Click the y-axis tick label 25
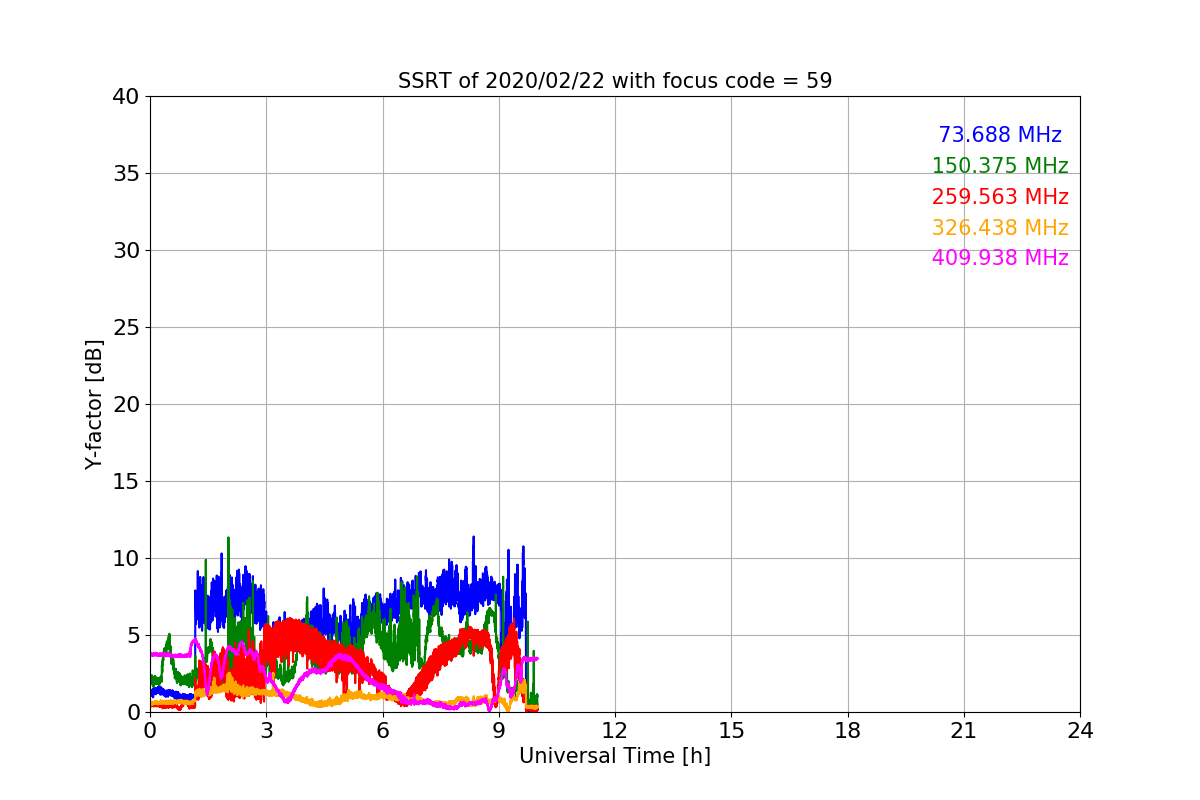 click(x=126, y=328)
